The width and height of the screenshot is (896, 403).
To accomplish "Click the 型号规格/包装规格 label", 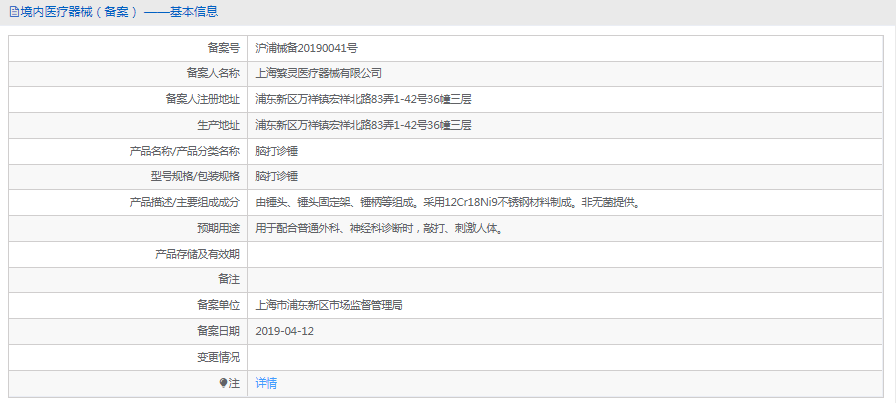I will tap(195, 177).
